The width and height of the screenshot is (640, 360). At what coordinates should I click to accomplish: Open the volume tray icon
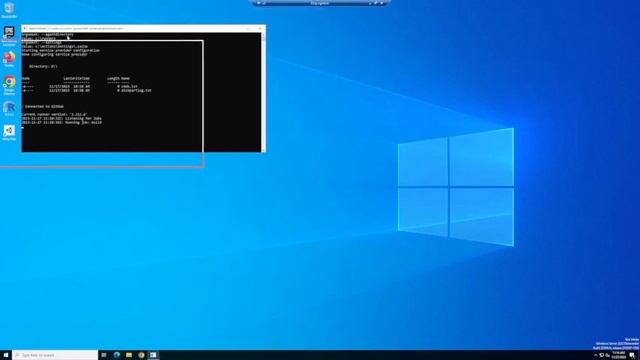(608, 356)
